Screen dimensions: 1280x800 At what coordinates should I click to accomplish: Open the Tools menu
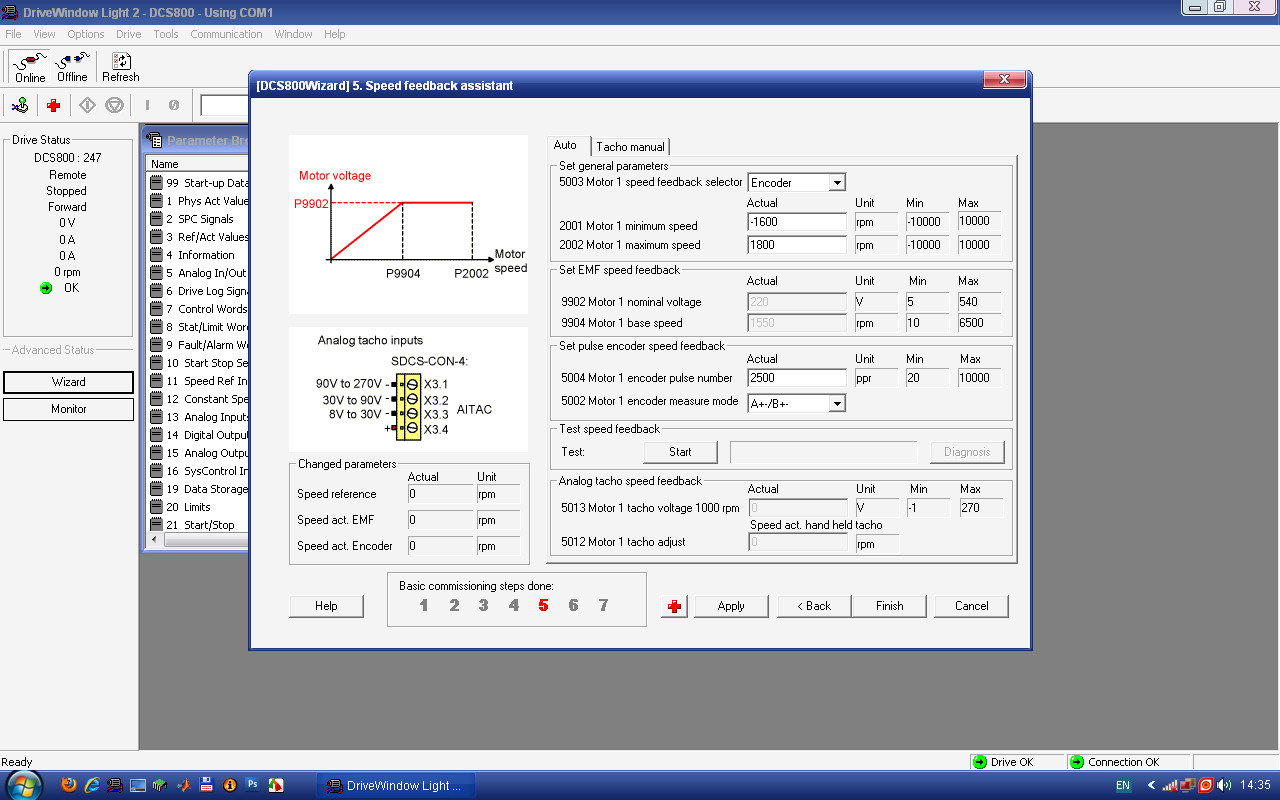166,34
